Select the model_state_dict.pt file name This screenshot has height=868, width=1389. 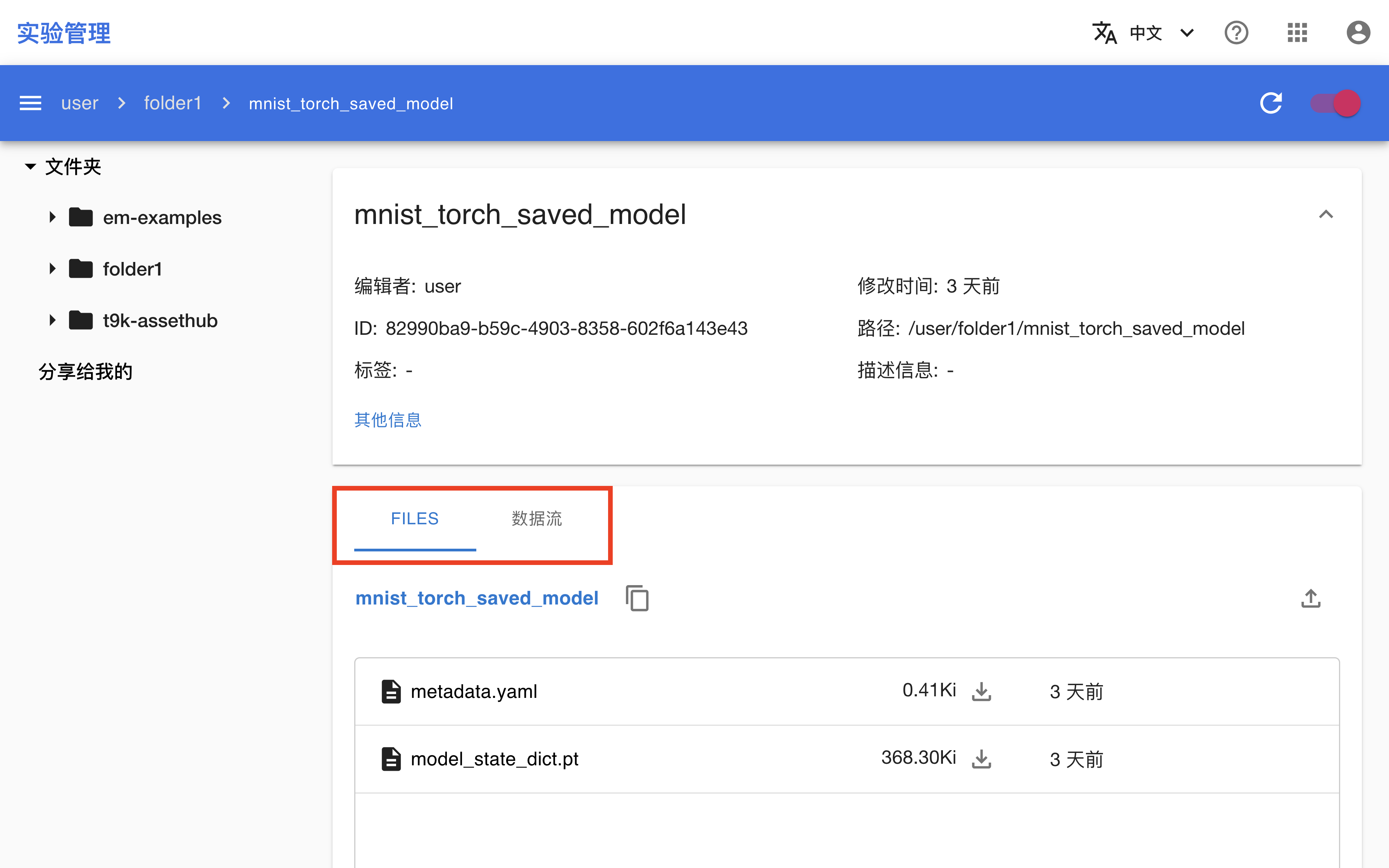tap(495, 759)
